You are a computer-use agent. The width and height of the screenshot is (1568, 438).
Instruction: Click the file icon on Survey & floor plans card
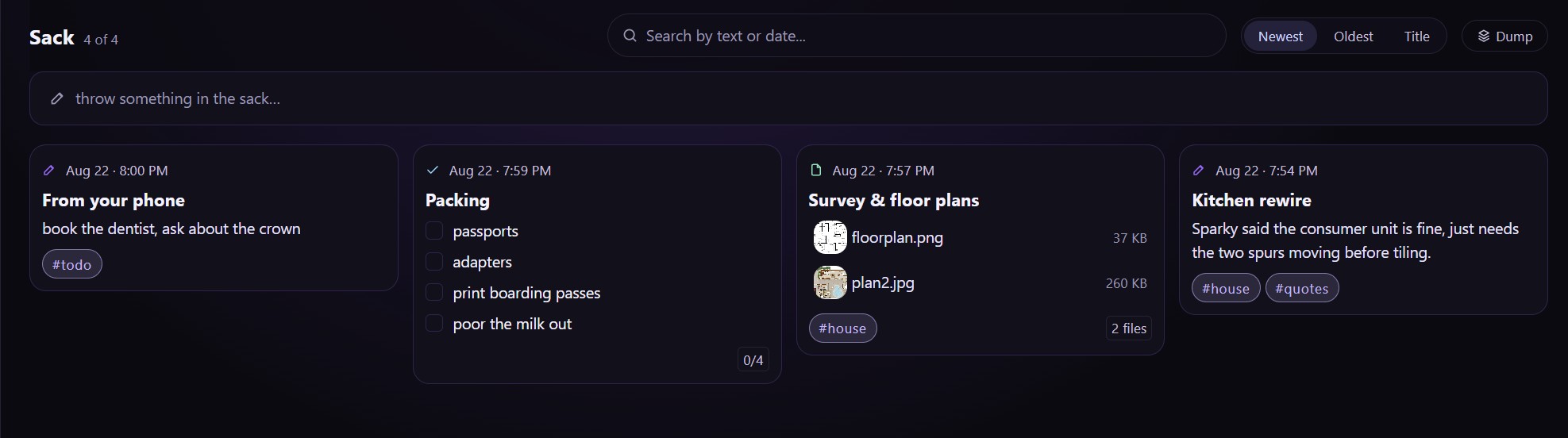click(x=815, y=171)
